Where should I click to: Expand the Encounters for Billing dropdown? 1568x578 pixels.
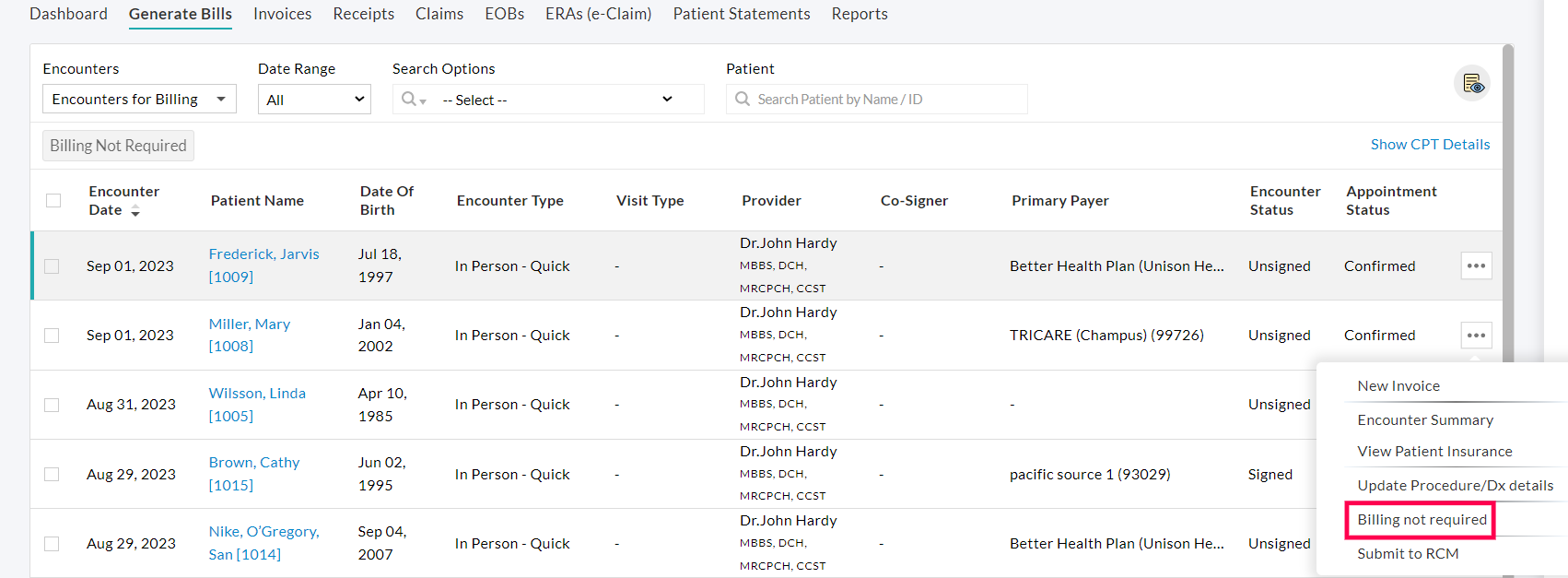(x=139, y=100)
